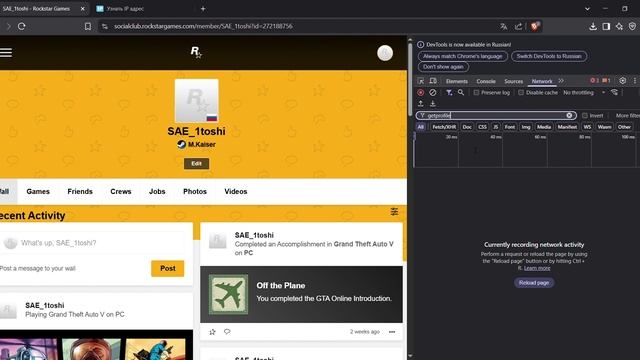Open the Social Club hamburger menu
Screen dimensions: 640x360
[x=6, y=53]
